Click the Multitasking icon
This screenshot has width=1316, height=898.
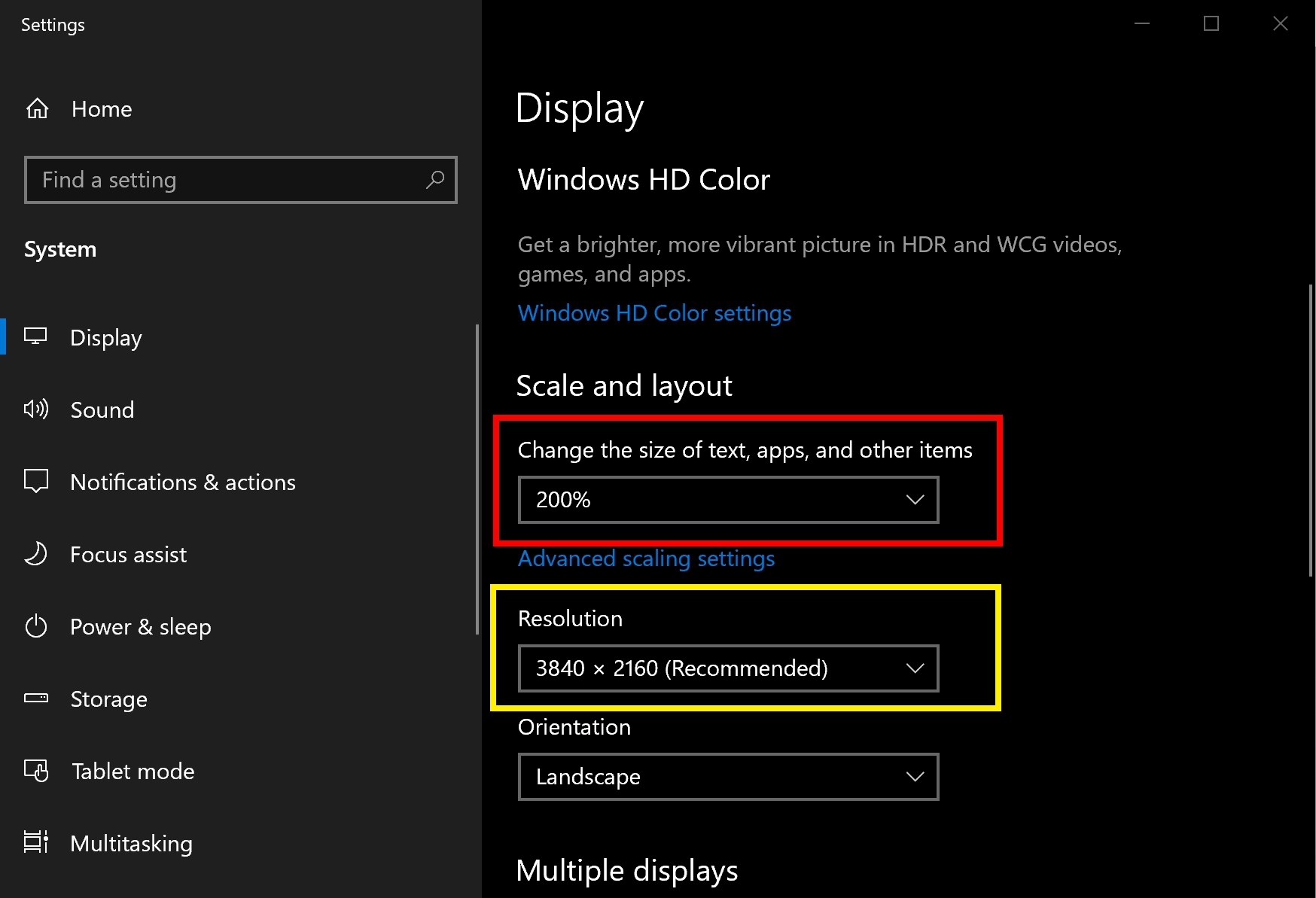point(36,842)
